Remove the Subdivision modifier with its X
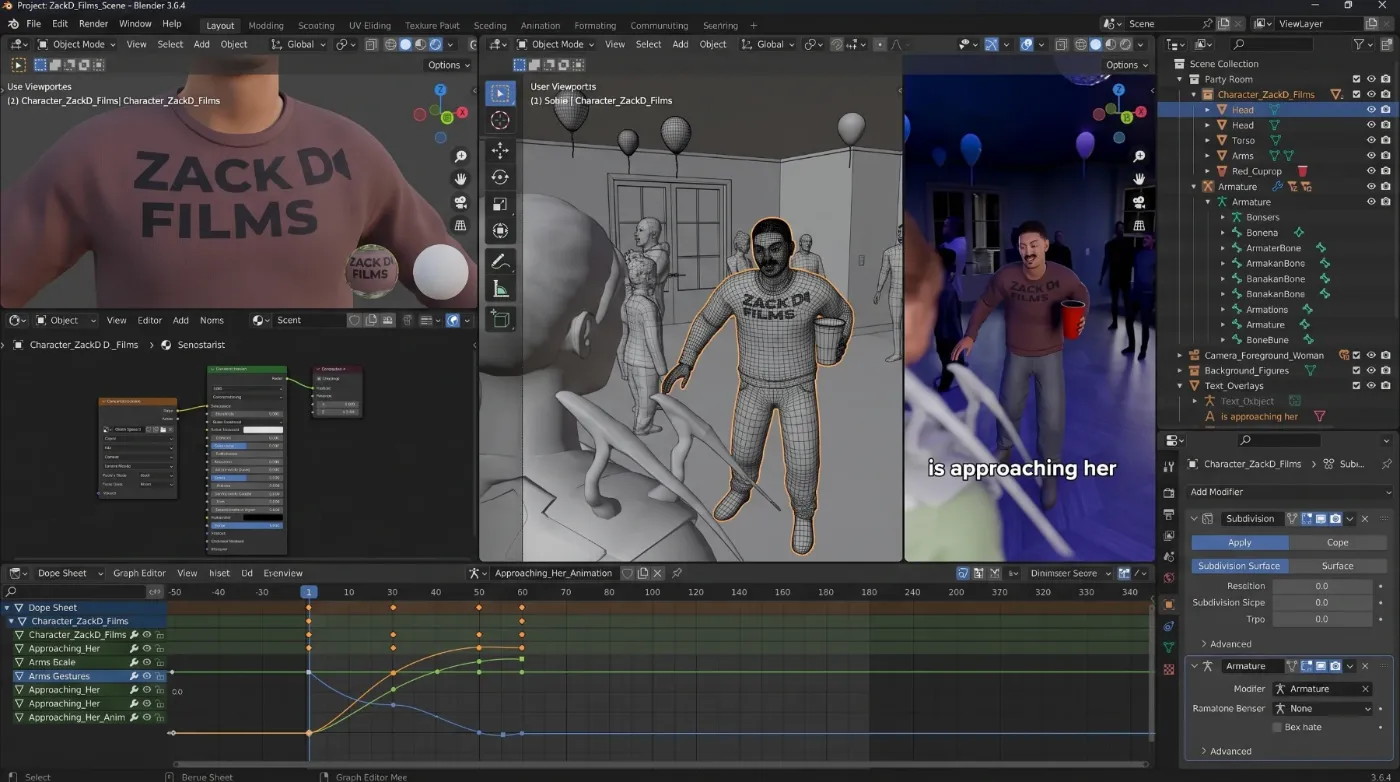This screenshot has width=1400, height=782. pos(1365,519)
